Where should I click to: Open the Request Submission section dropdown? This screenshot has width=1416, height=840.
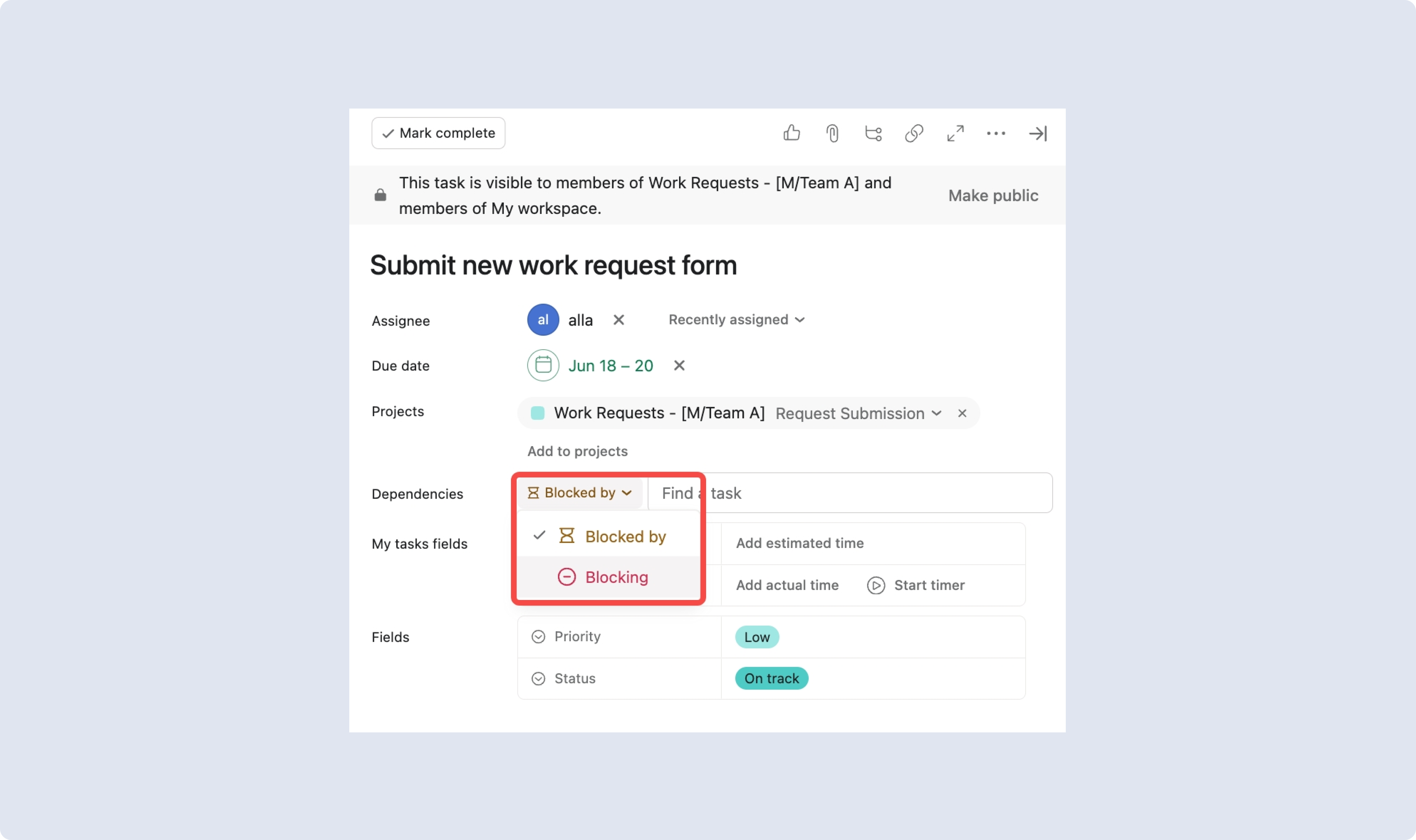point(858,413)
